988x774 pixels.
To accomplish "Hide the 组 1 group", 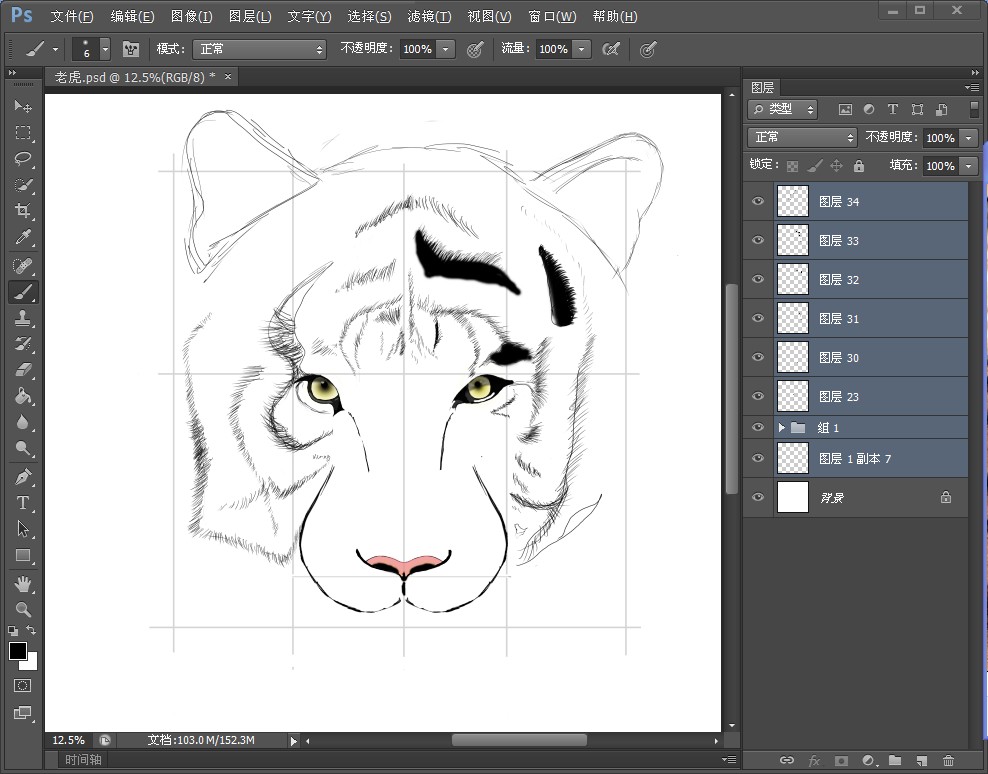I will [758, 428].
